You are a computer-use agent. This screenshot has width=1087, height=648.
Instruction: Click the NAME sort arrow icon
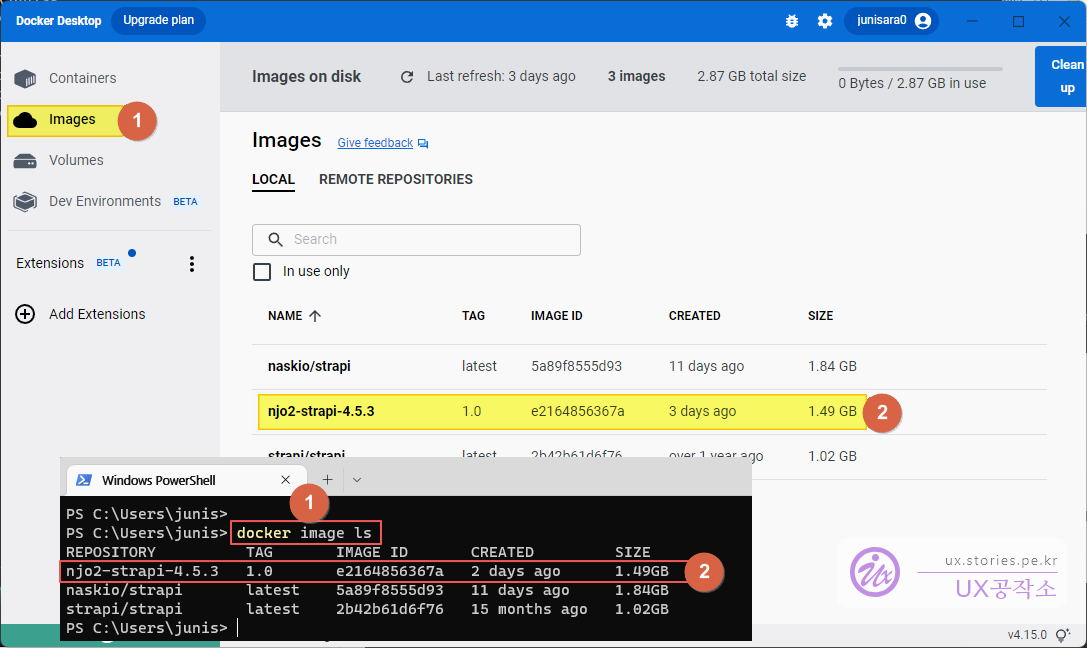(315, 316)
